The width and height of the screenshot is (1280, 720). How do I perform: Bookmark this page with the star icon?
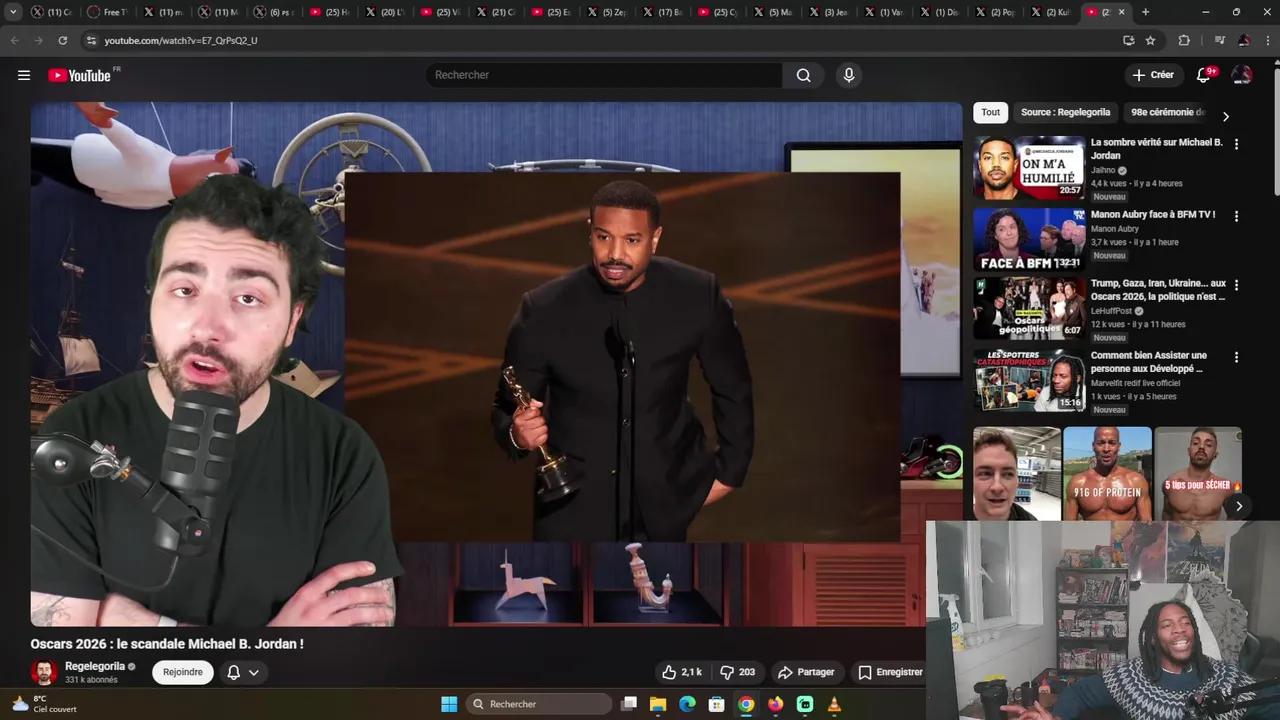tap(1150, 40)
